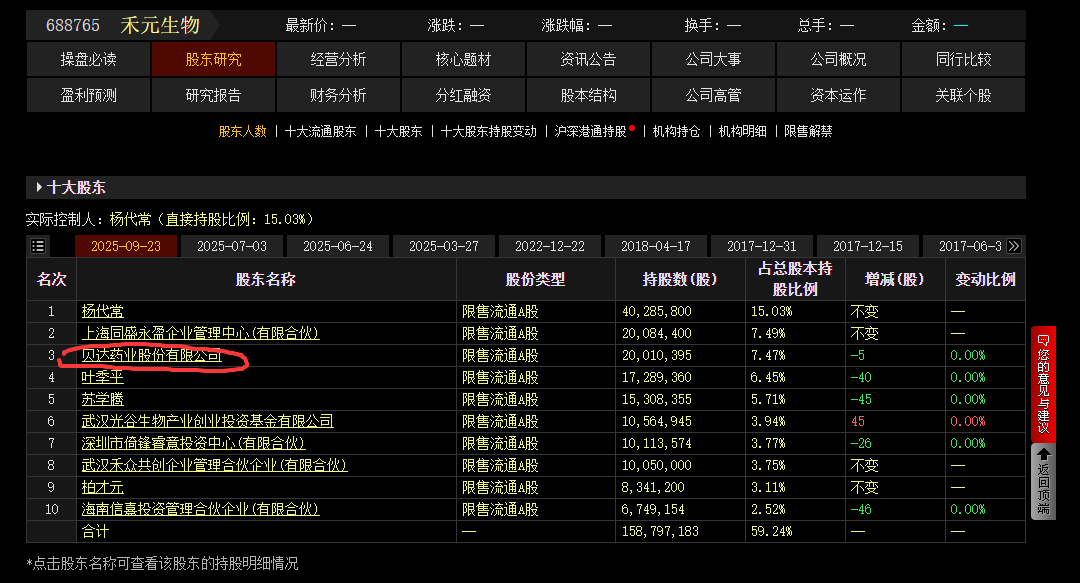Open the 您的意见与建议 feedback button
Viewport: 1080px width, 583px height.
click(1043, 384)
